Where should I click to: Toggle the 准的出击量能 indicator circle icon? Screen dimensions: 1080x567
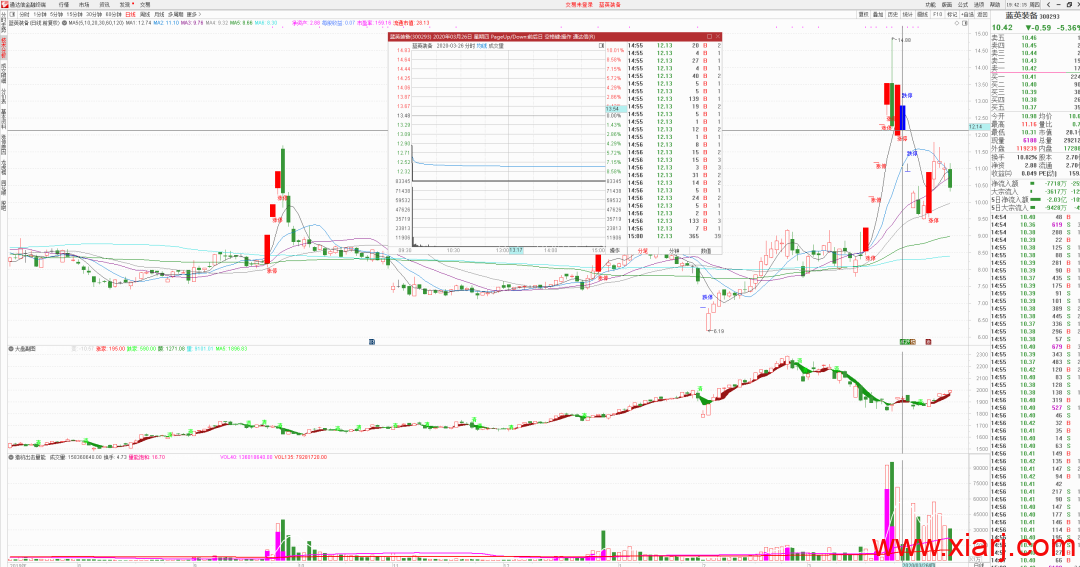[11, 457]
